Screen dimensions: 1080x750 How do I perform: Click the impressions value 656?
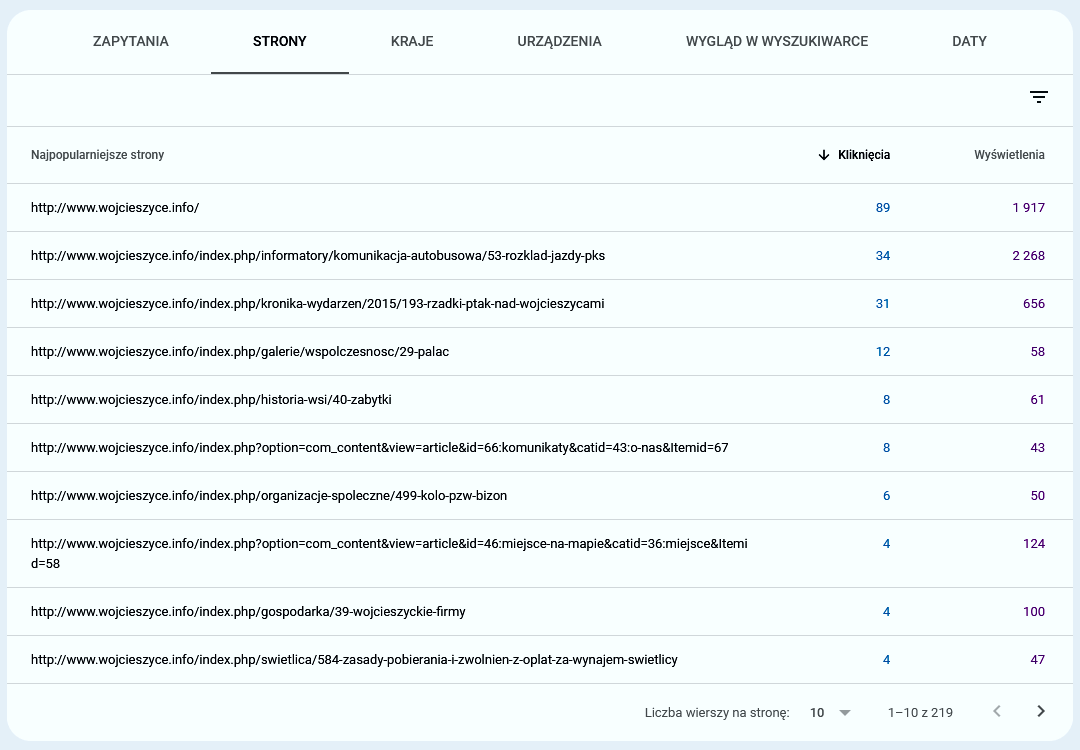1034,304
